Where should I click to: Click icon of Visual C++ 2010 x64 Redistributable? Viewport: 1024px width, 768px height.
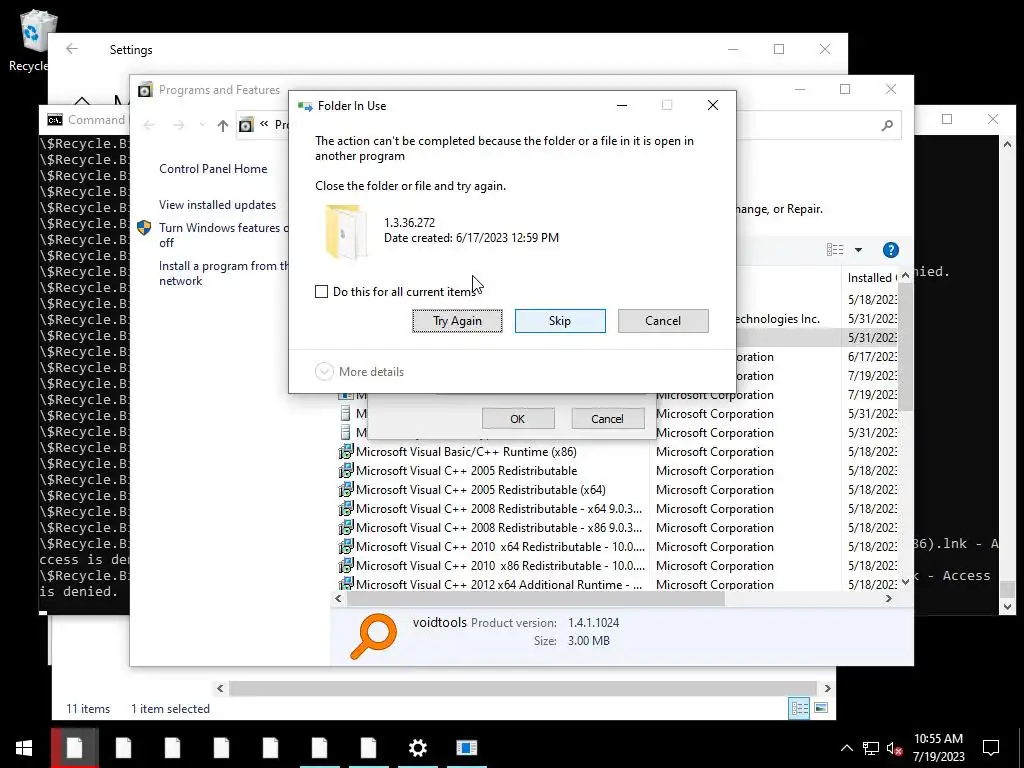[x=345, y=547]
